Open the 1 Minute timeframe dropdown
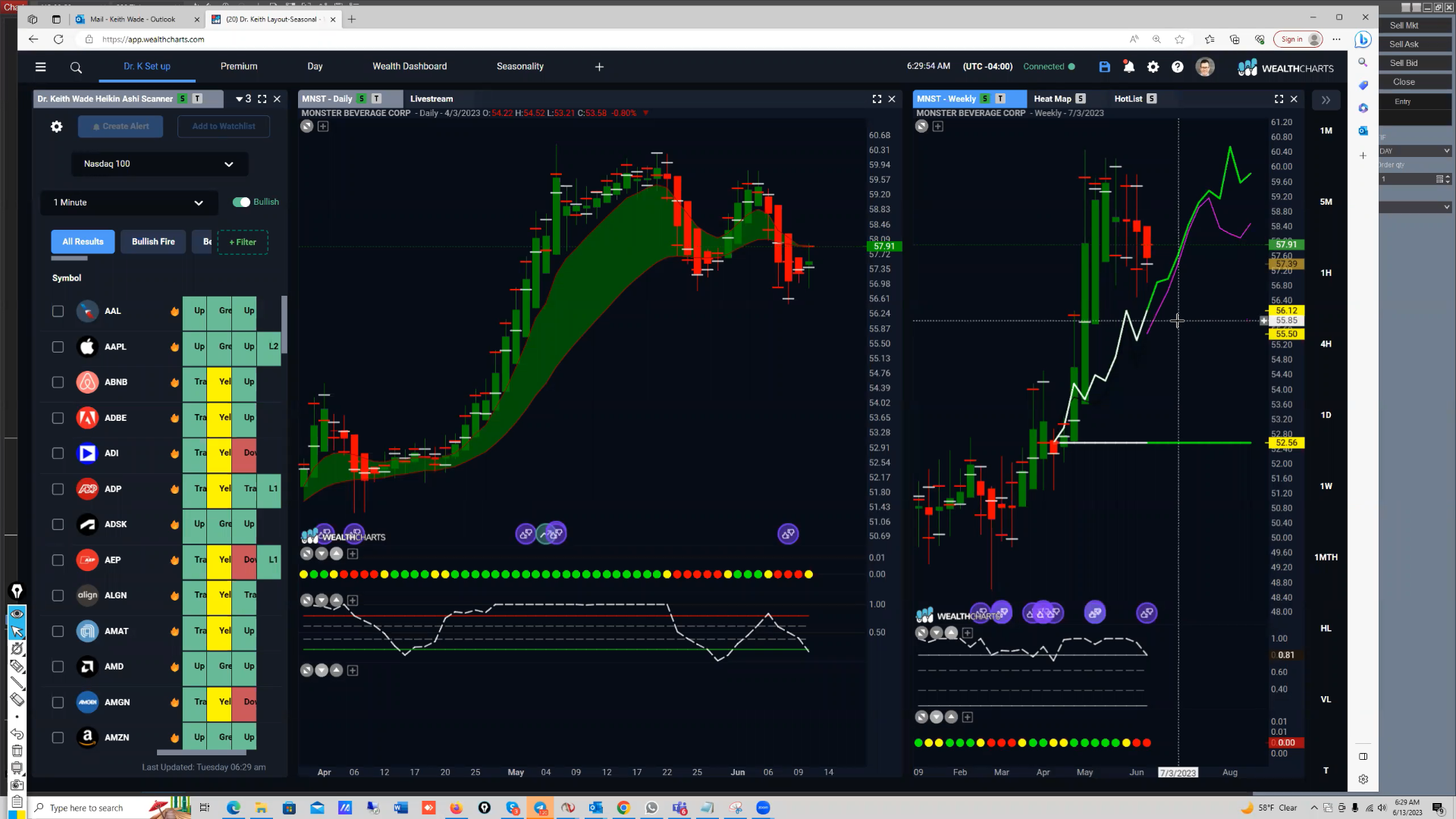 click(129, 202)
